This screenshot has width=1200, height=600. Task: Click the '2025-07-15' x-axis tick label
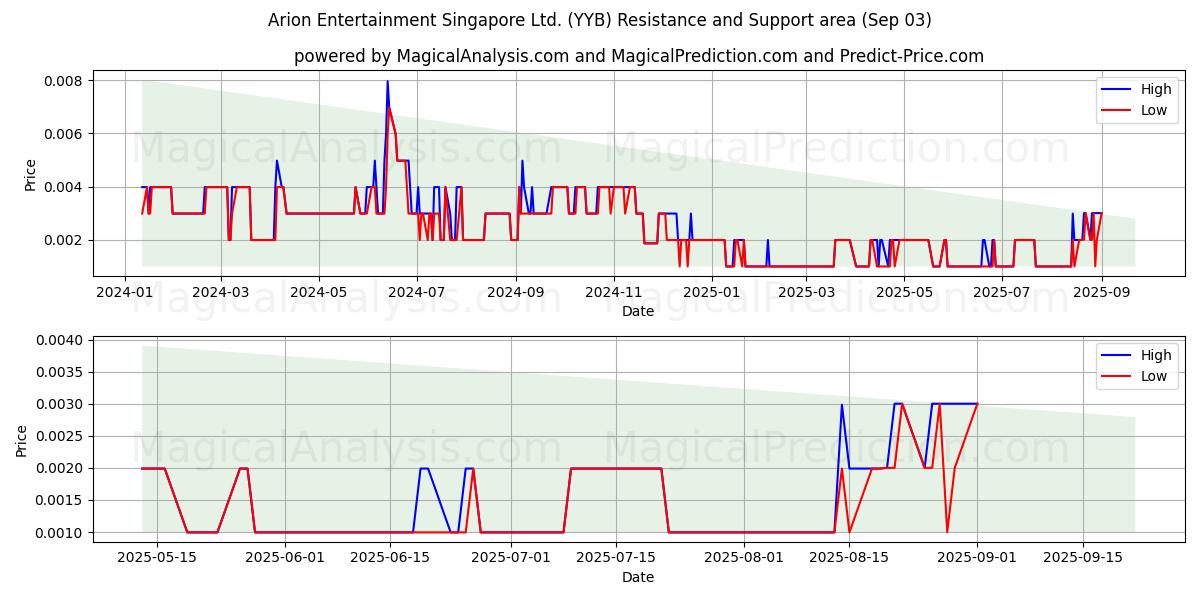coord(616,558)
